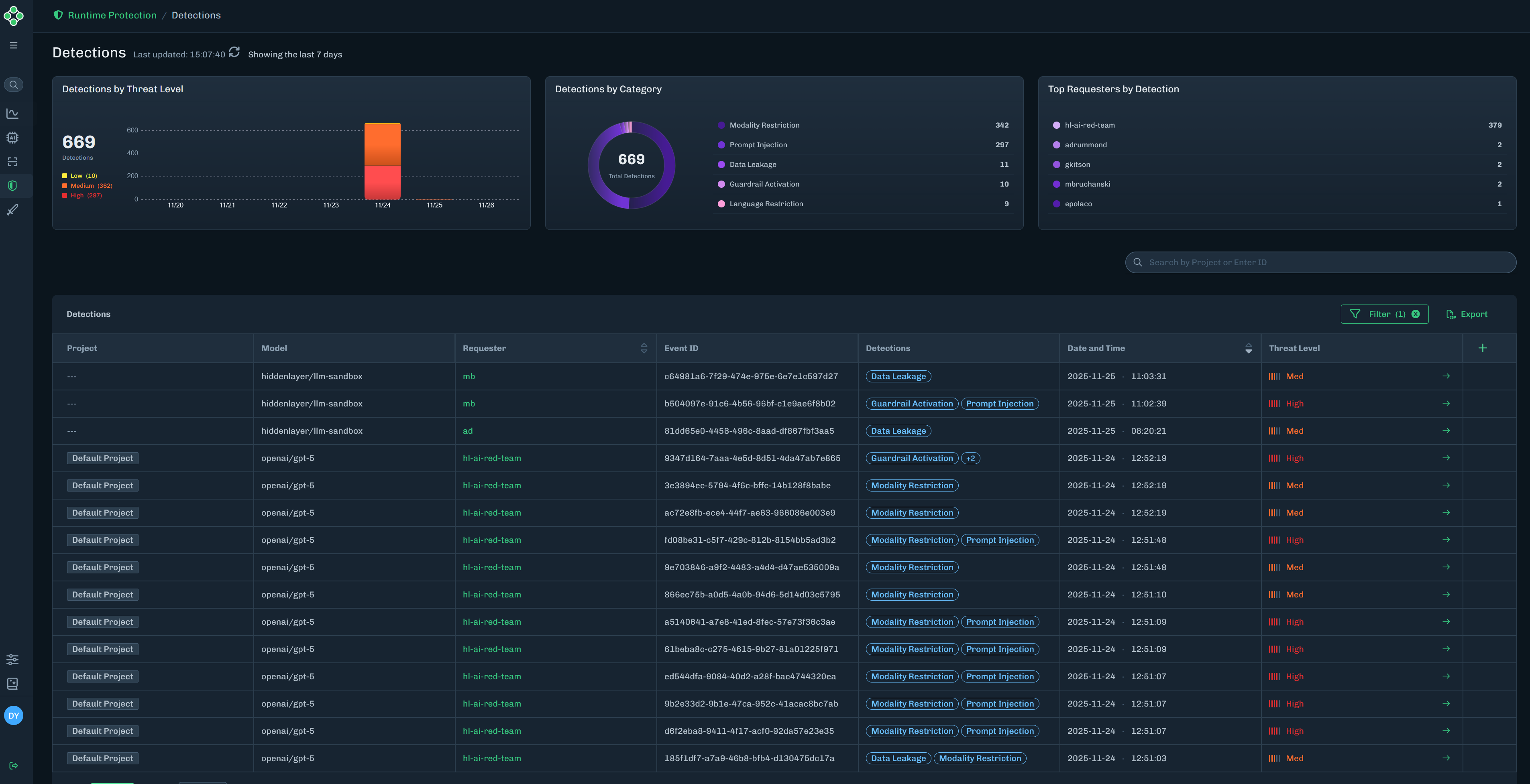Click the refresh icon next to Last updated
1530x784 pixels.
pos(234,52)
